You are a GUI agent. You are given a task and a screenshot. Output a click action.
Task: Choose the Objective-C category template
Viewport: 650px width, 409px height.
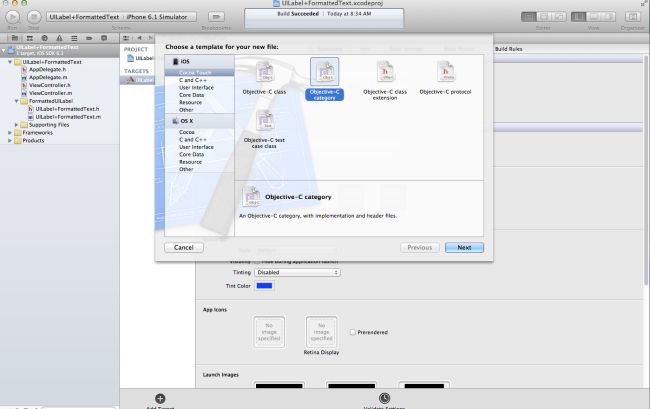[325, 80]
